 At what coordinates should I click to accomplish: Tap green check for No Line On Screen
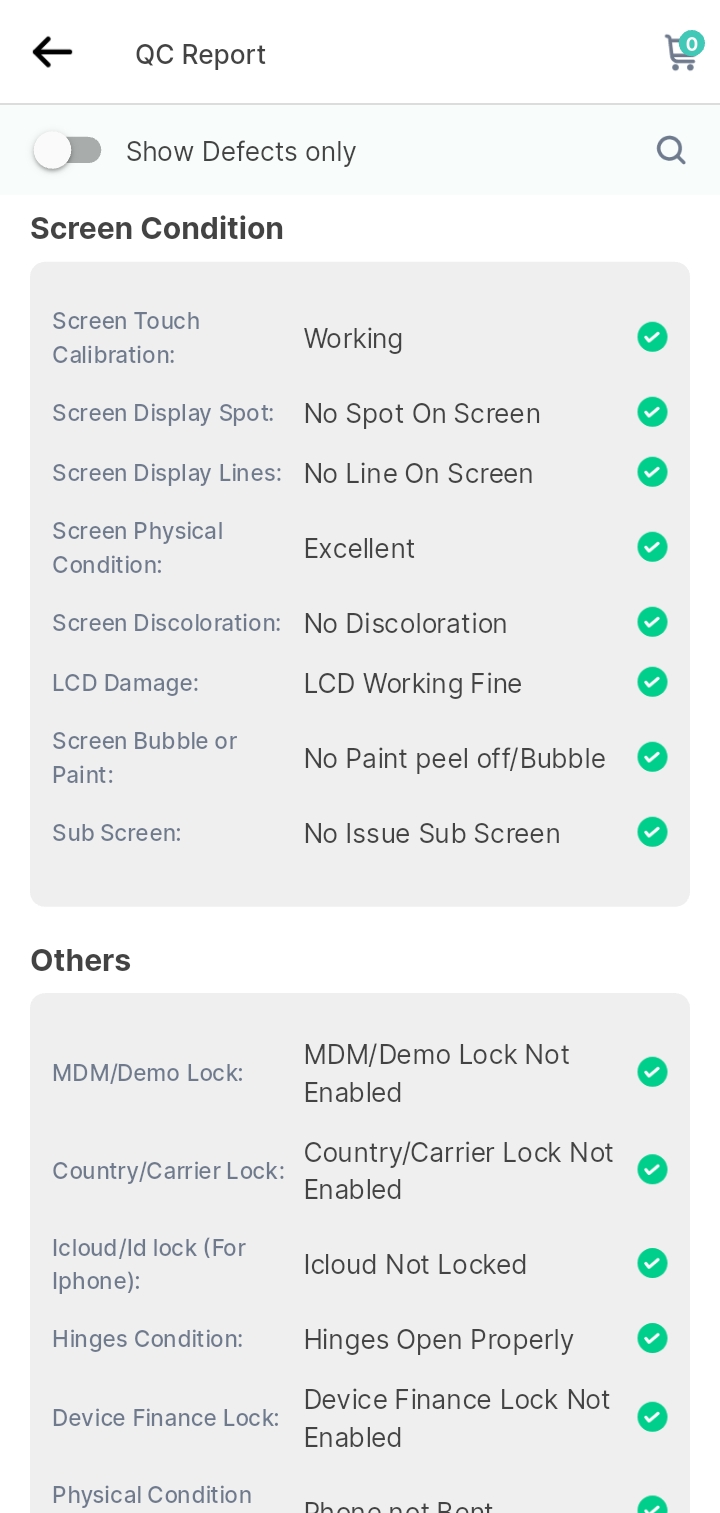652,472
